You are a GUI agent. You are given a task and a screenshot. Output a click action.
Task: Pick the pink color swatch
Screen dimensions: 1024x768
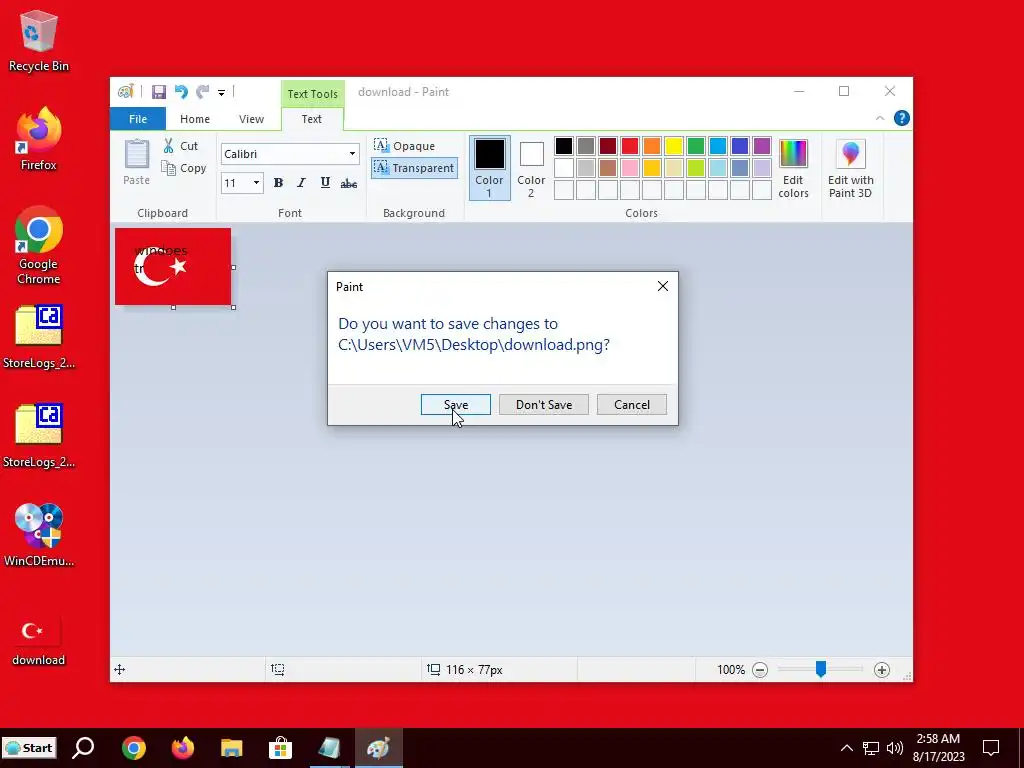[x=630, y=168]
